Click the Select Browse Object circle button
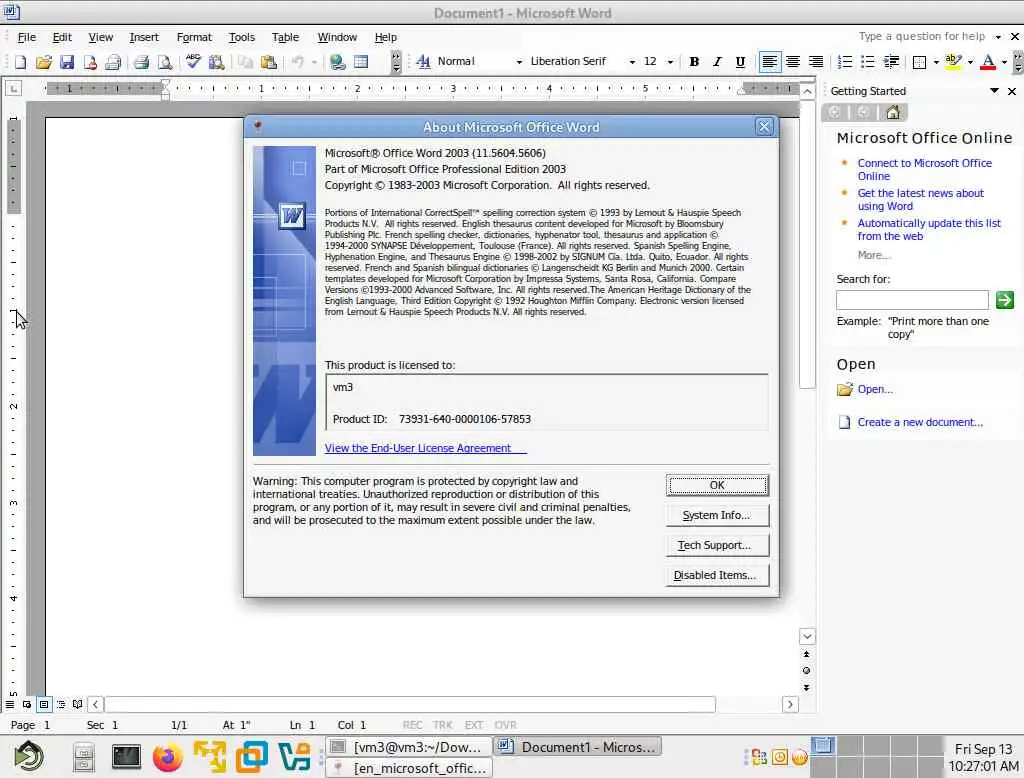The width and height of the screenshot is (1024, 778). (x=807, y=671)
